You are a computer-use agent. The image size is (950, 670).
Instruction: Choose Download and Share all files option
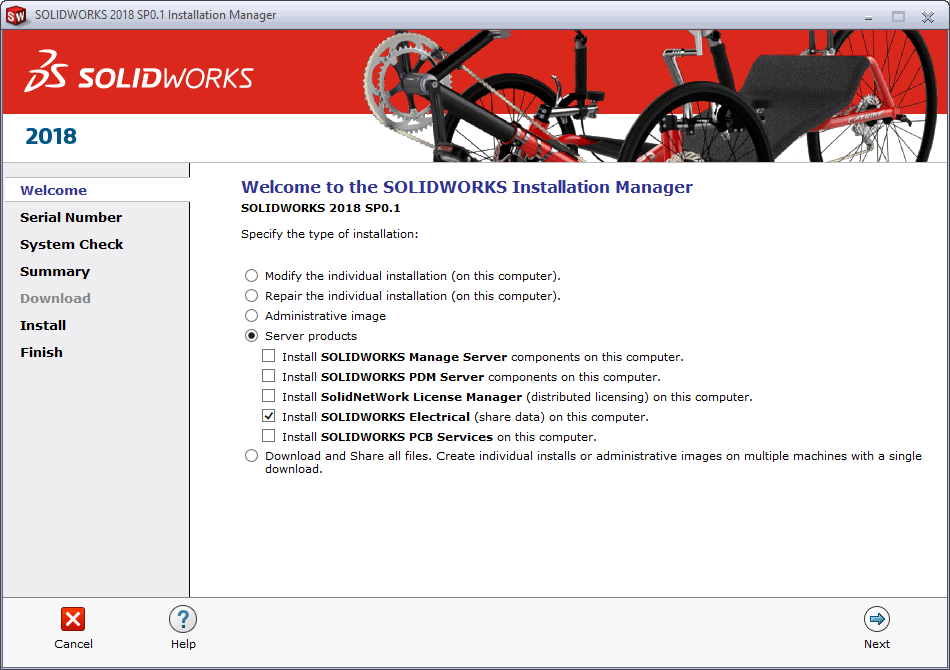[x=251, y=456]
